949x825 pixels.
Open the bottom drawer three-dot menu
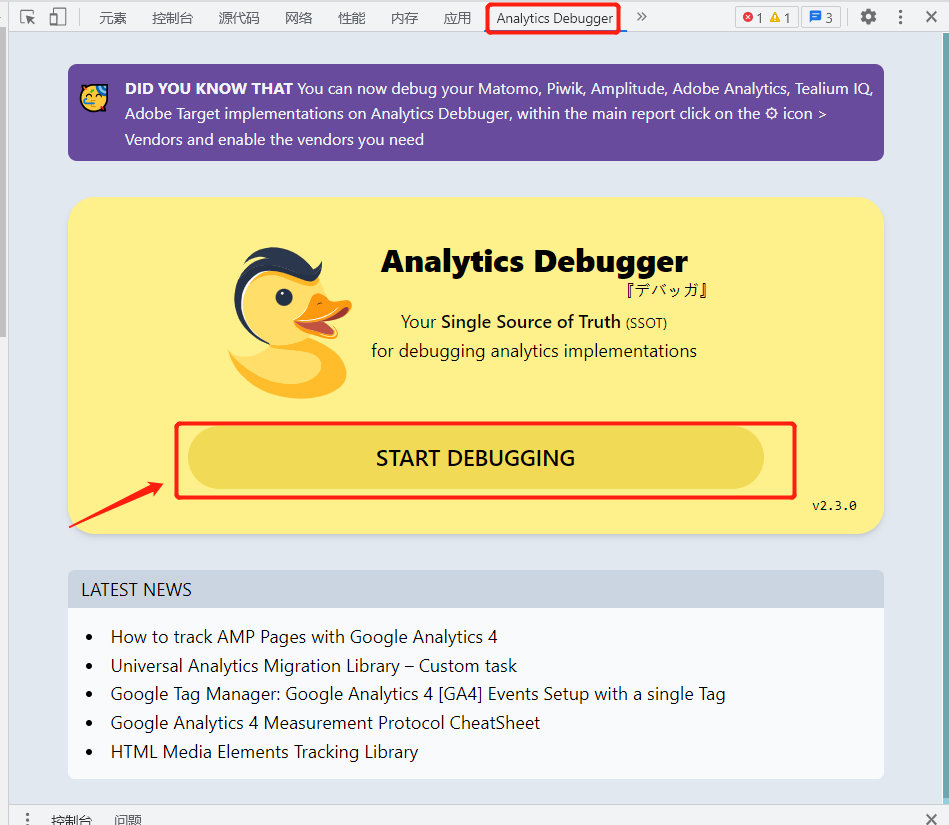click(28, 819)
